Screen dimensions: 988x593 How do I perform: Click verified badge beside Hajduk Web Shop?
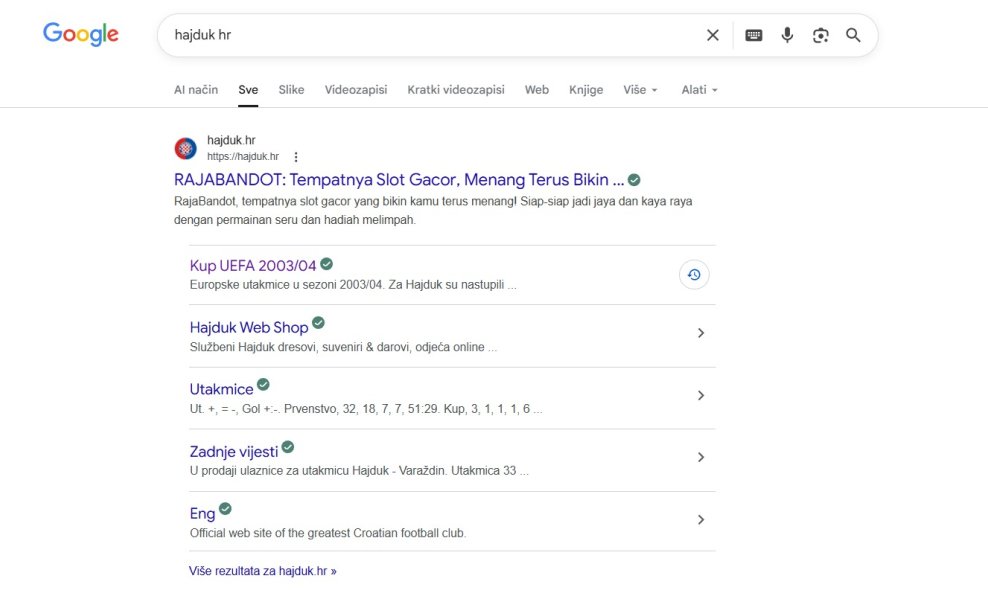click(x=318, y=323)
